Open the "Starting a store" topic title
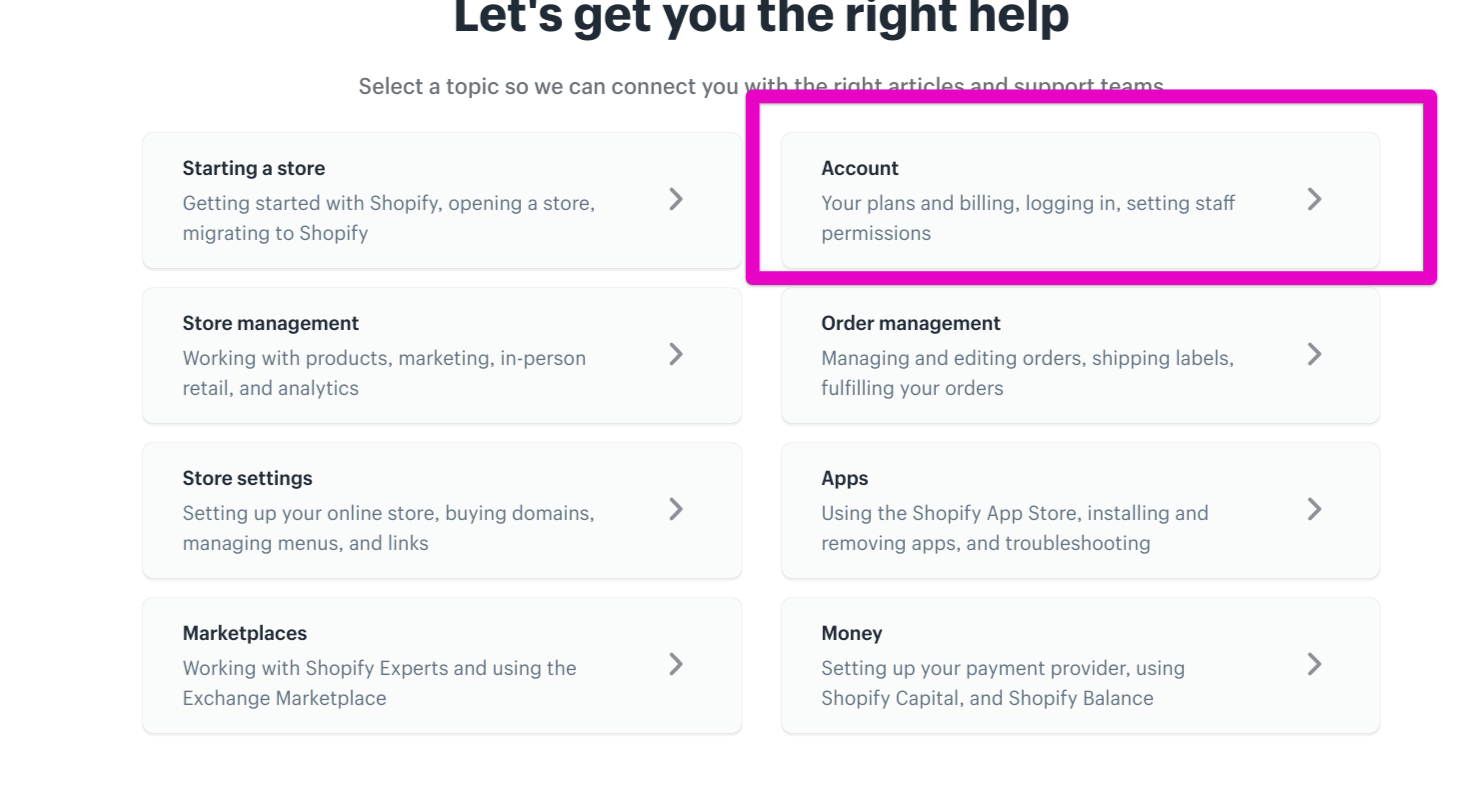This screenshot has height=785, width=1481. point(253,168)
